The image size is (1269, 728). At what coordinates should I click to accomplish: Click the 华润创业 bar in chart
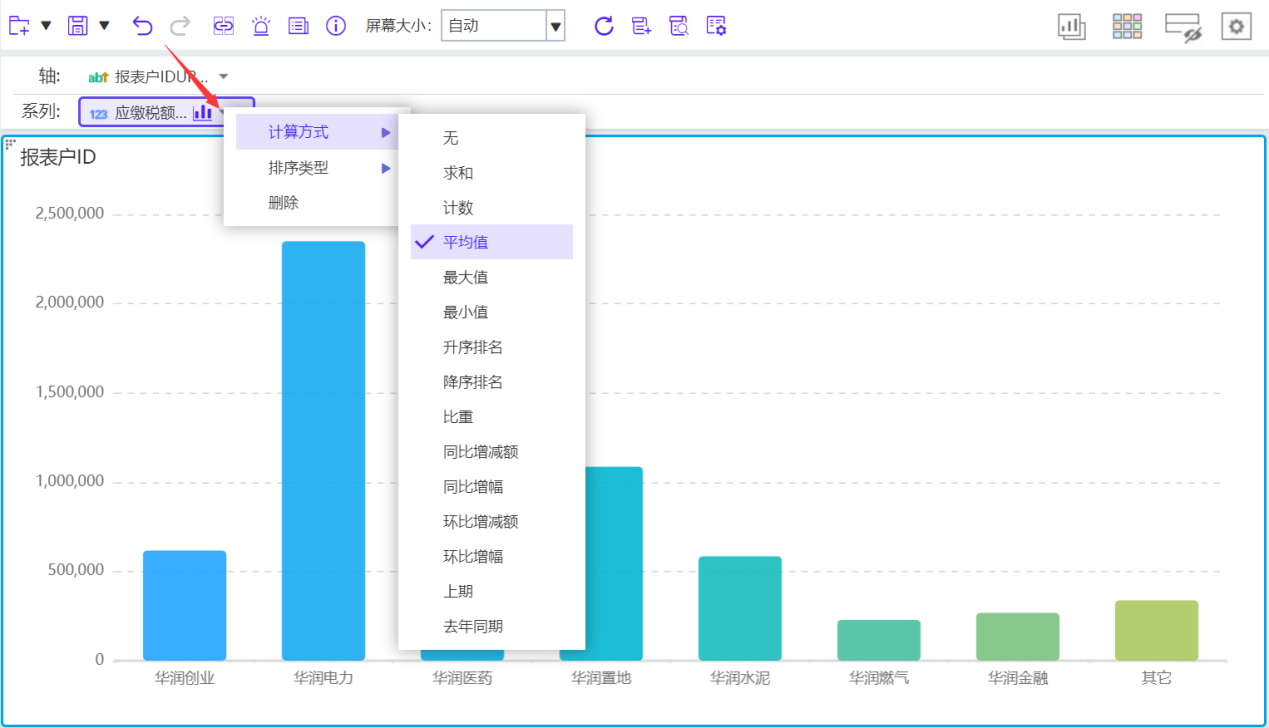pyautogui.click(x=185, y=605)
